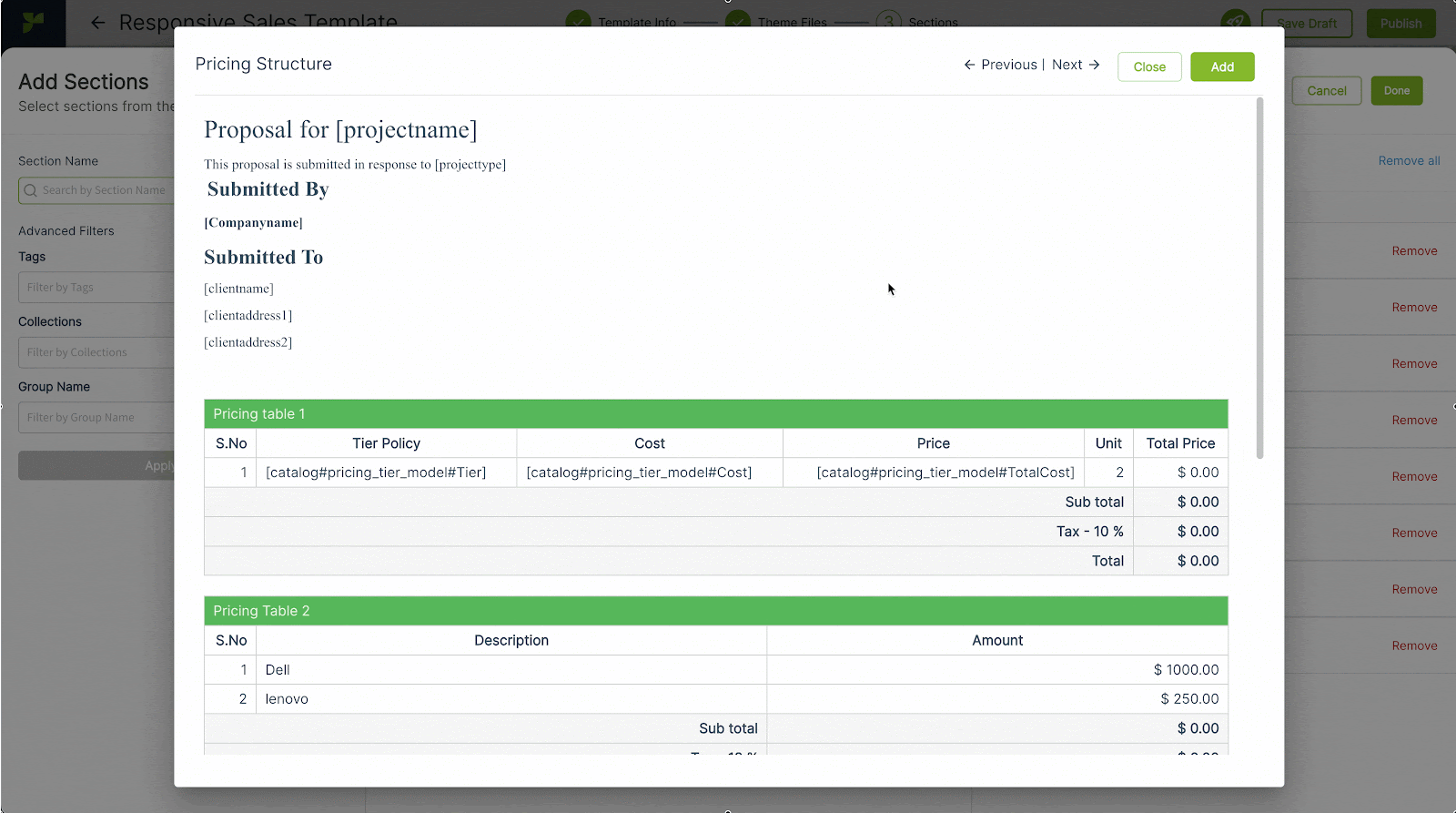1456x813 pixels.
Task: Click the right arrow next to Next
Action: click(x=1095, y=65)
